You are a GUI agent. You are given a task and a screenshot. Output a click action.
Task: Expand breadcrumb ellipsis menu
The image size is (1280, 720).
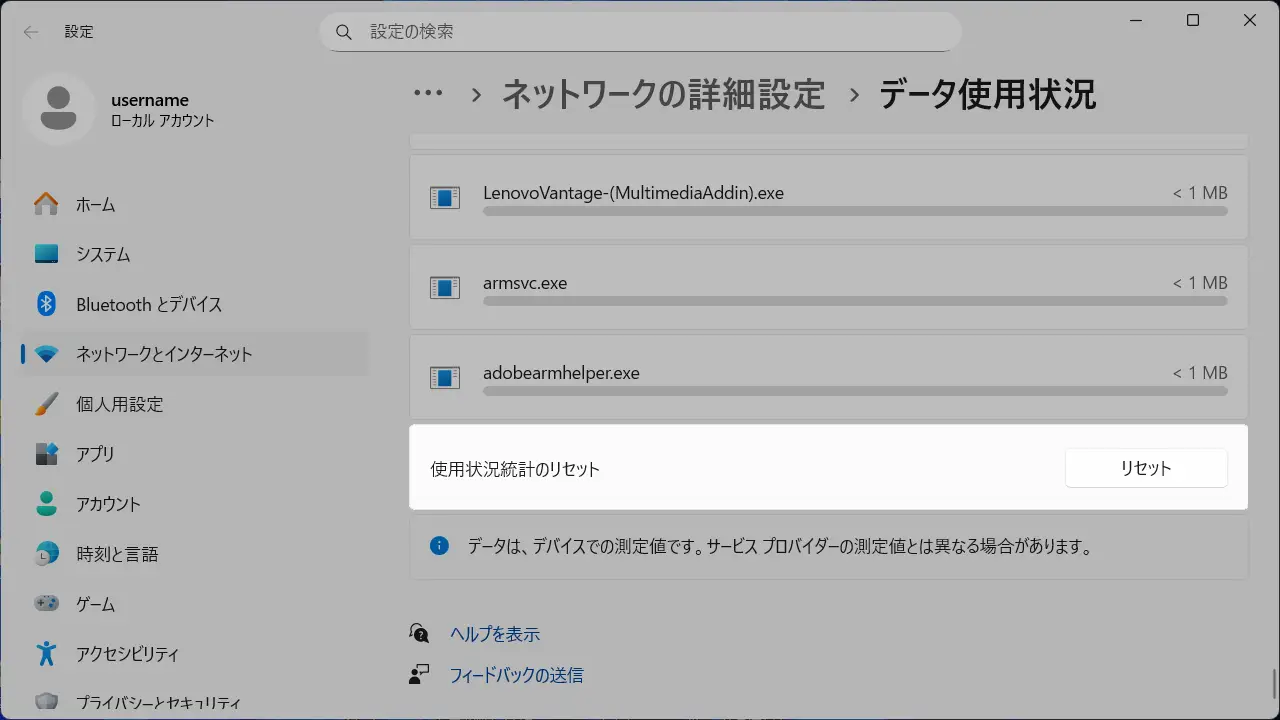428,94
